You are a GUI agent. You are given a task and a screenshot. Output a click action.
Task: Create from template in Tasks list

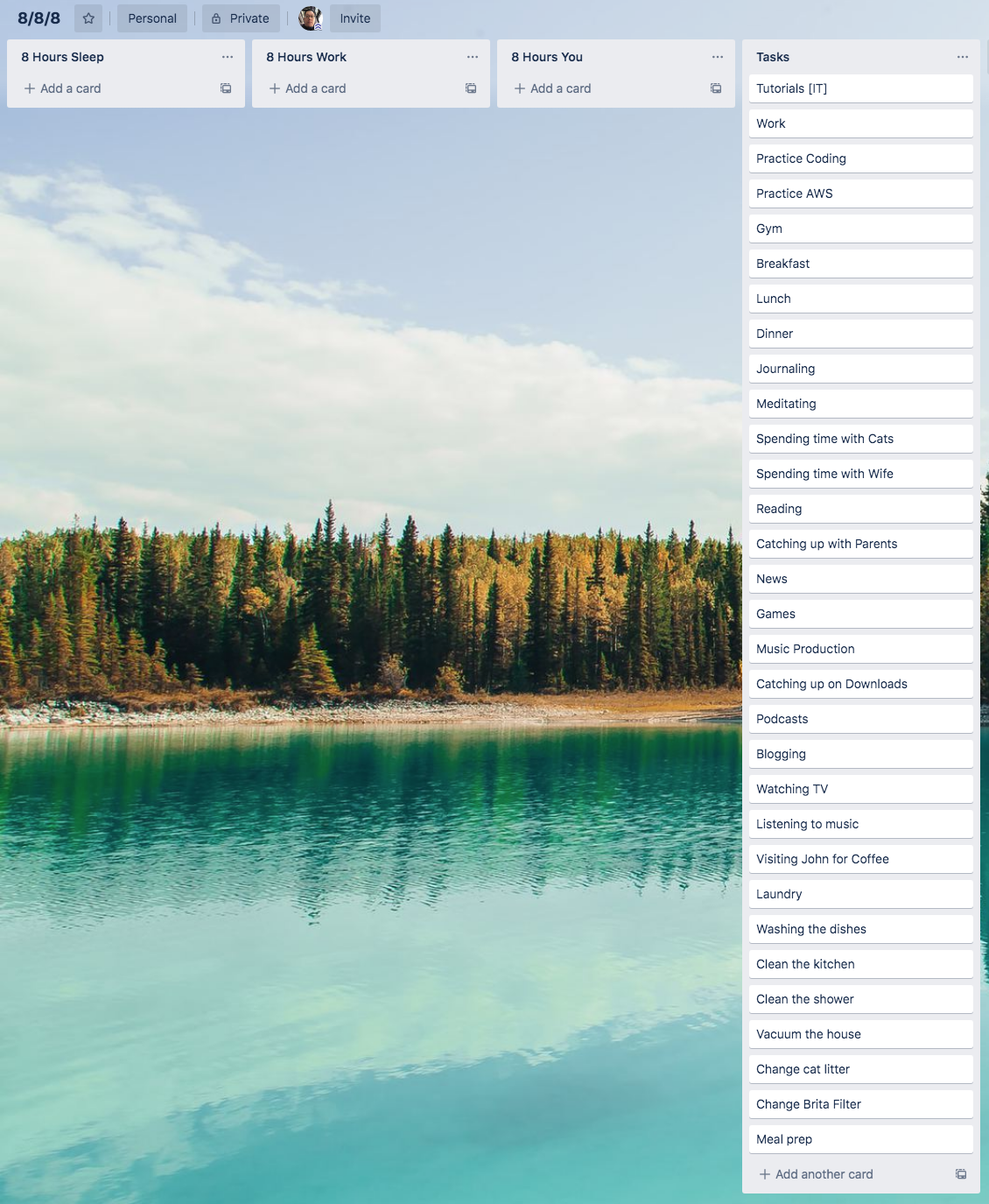[961, 1174]
